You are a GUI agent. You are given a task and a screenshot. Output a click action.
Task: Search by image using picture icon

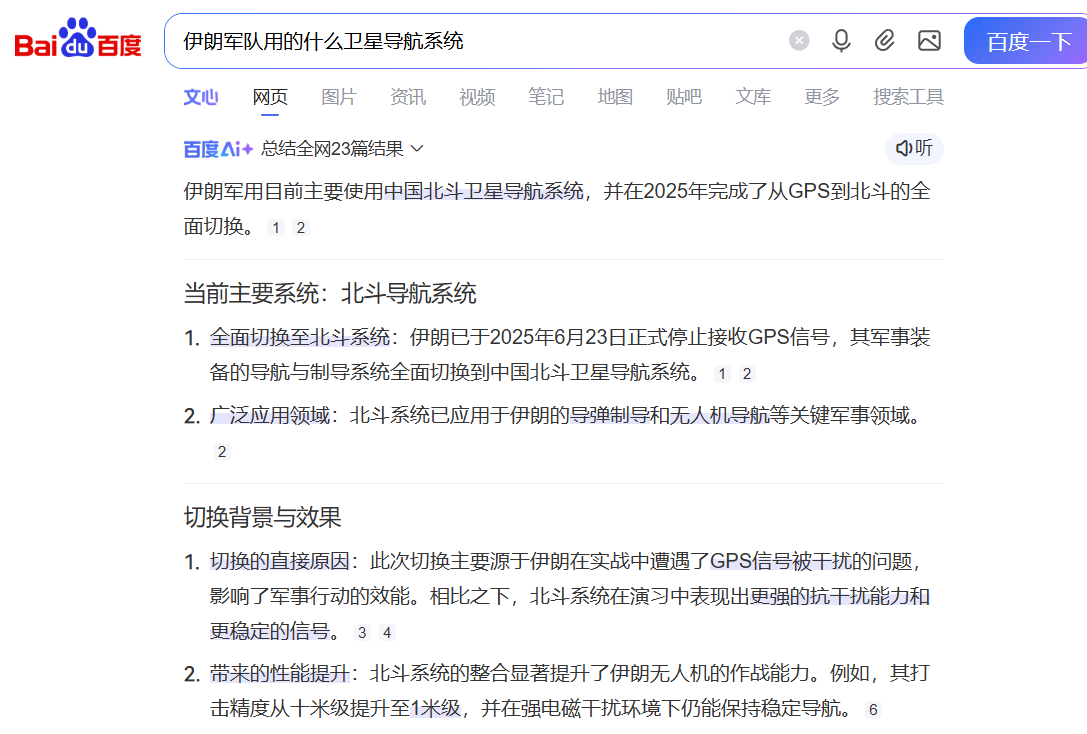(929, 41)
